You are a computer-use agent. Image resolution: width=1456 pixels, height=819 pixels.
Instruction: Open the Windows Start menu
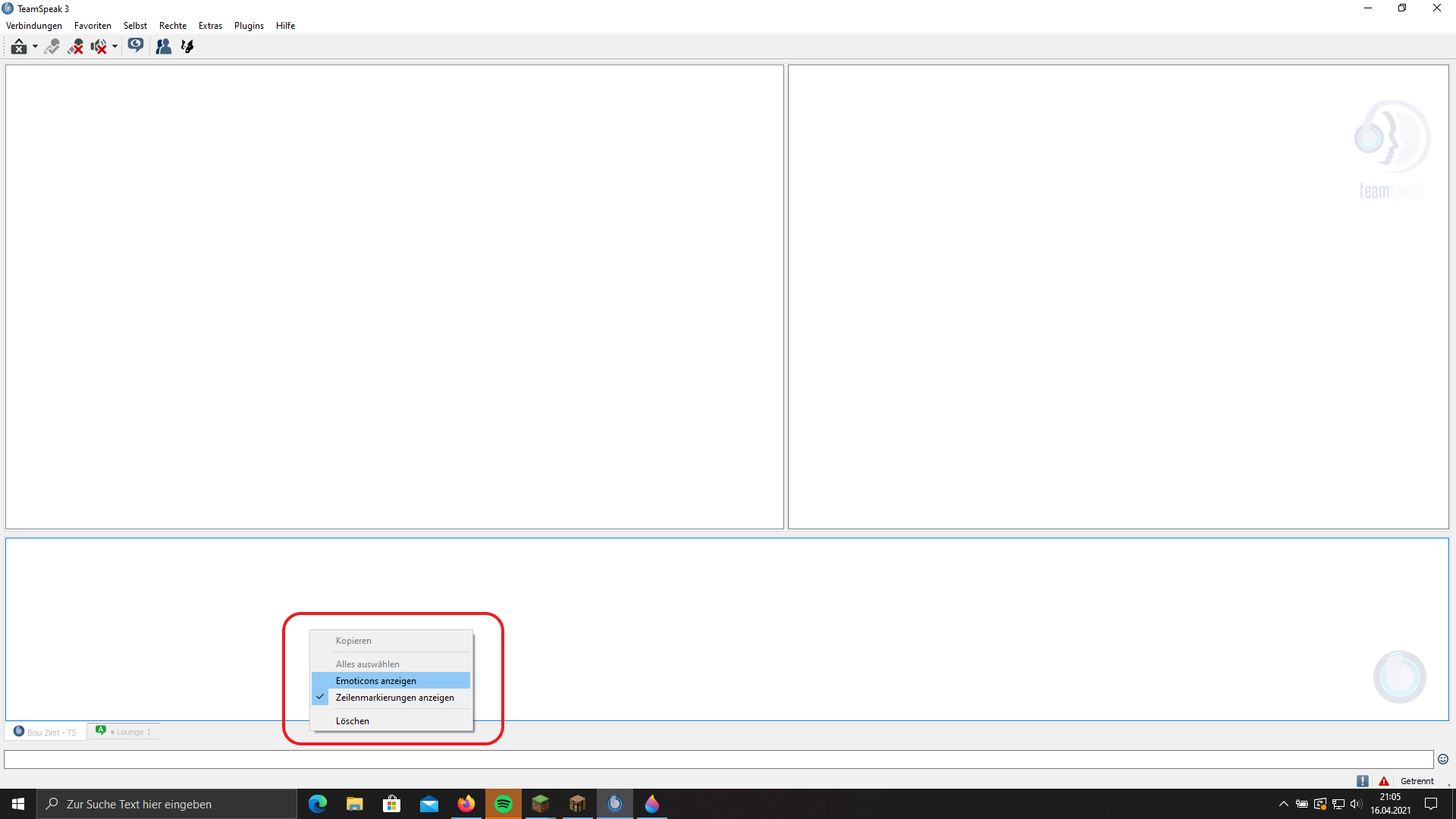click(18, 804)
